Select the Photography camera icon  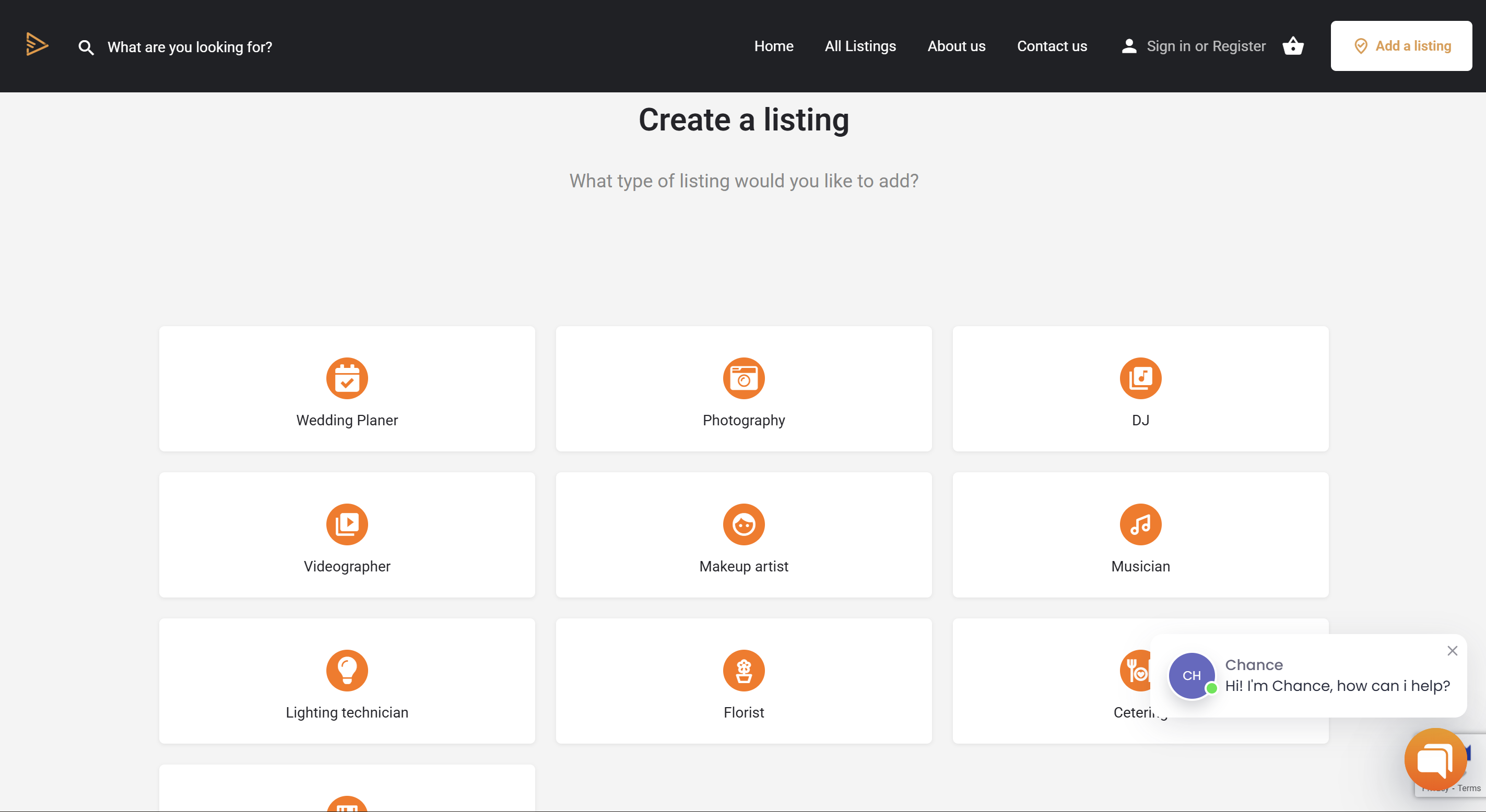pyautogui.click(x=744, y=378)
